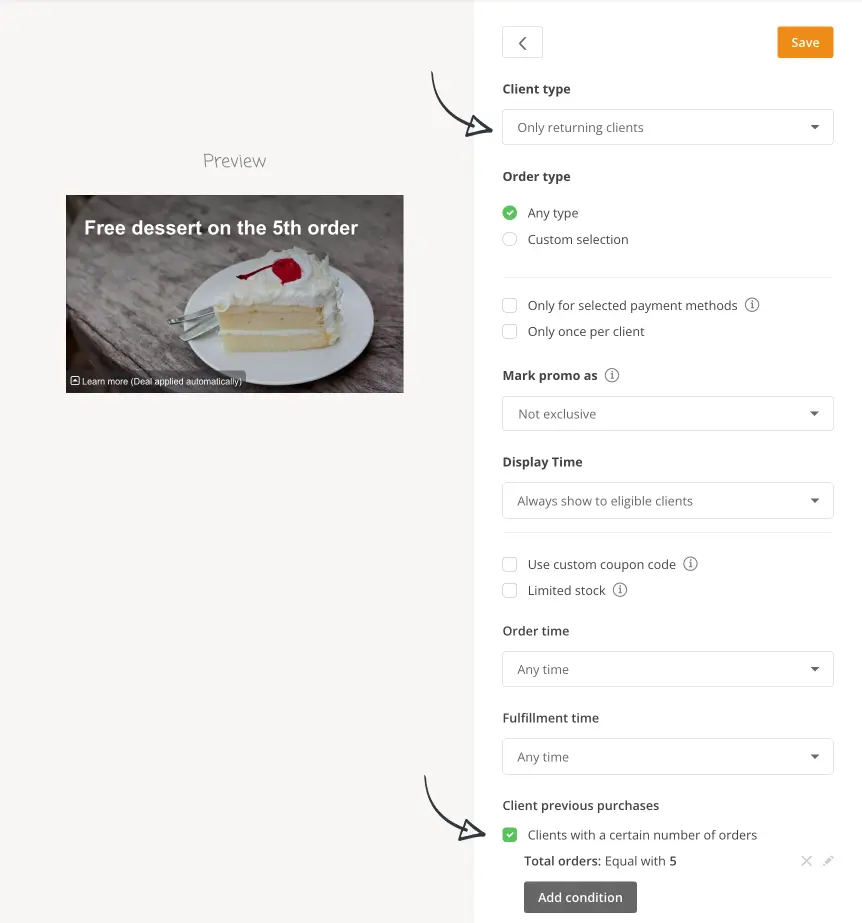Uncheck Clients with a certain number of orders

click(510, 835)
